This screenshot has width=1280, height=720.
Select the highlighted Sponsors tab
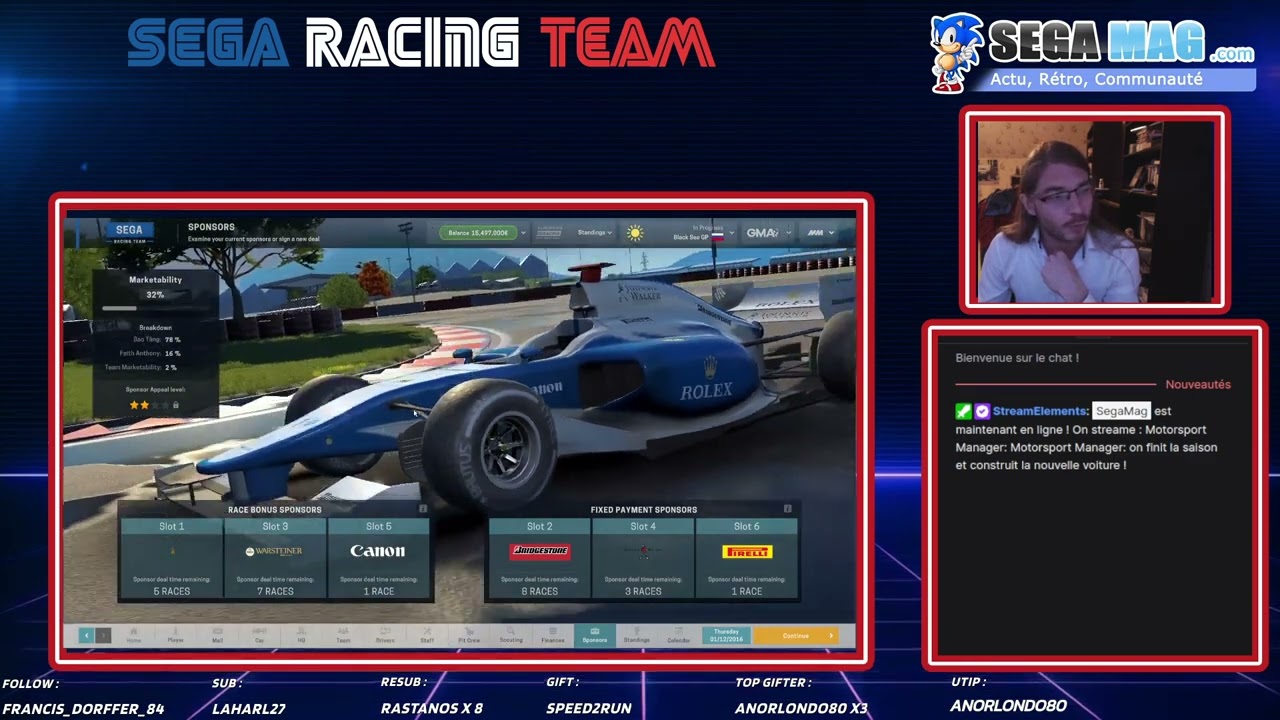coord(595,635)
